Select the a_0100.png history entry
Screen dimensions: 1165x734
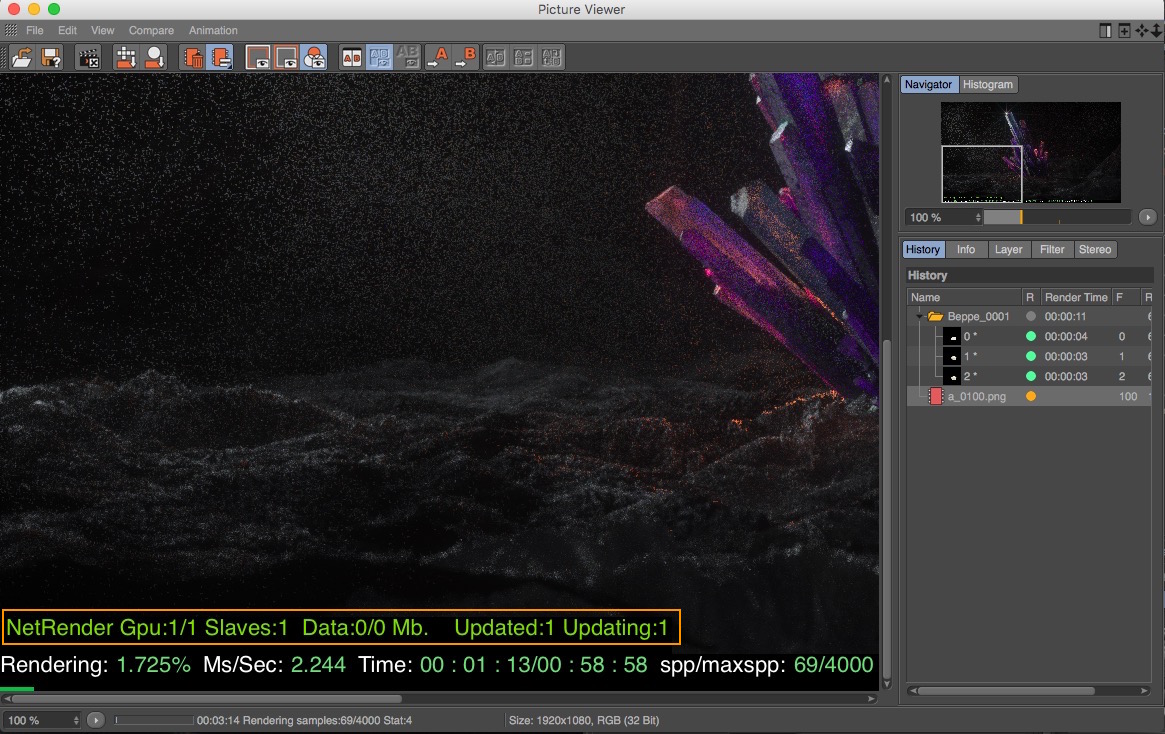(x=976, y=397)
